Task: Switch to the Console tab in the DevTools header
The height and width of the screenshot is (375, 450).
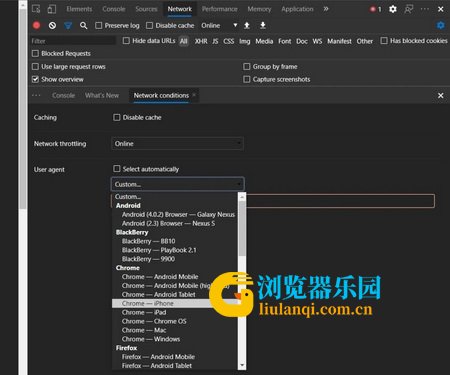Action: click(114, 9)
